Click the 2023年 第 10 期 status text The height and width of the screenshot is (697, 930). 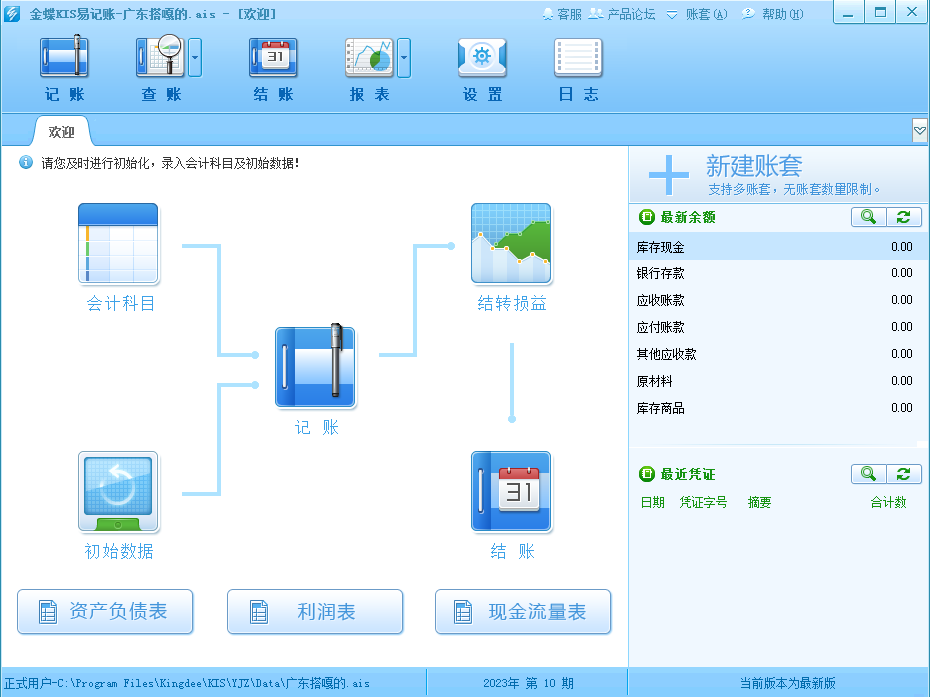coord(528,683)
